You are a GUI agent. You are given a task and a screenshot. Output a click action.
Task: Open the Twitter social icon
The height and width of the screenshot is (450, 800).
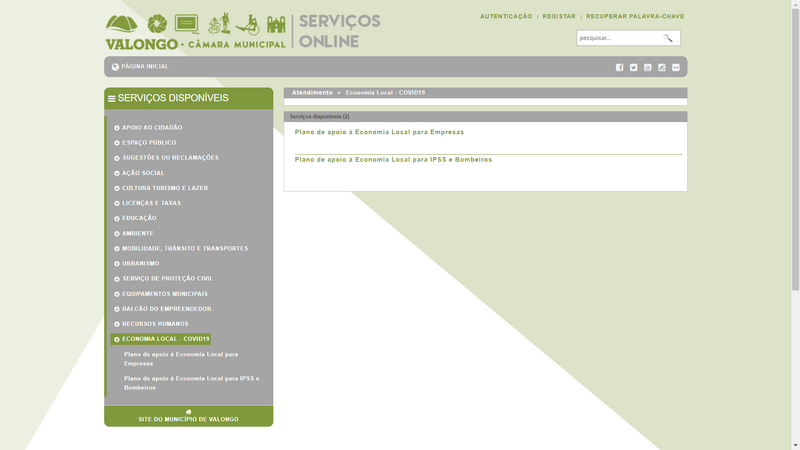(633, 68)
